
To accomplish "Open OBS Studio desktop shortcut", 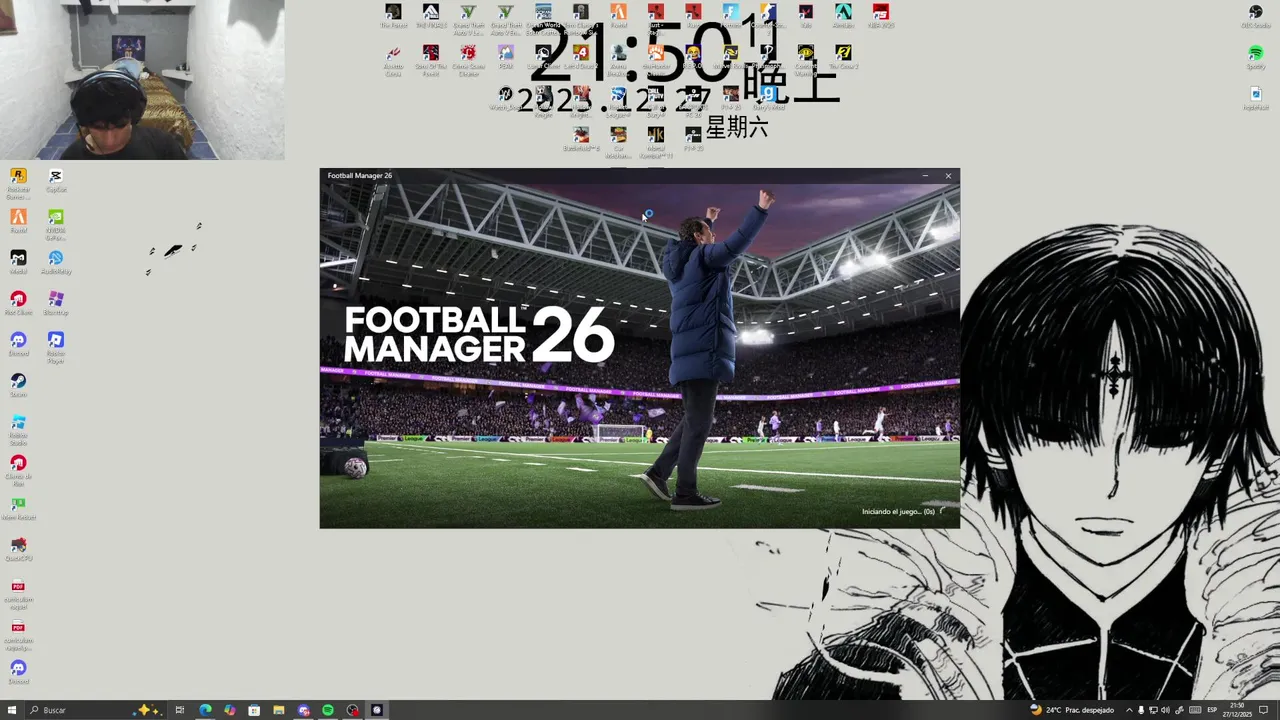I will coord(1255,16).
